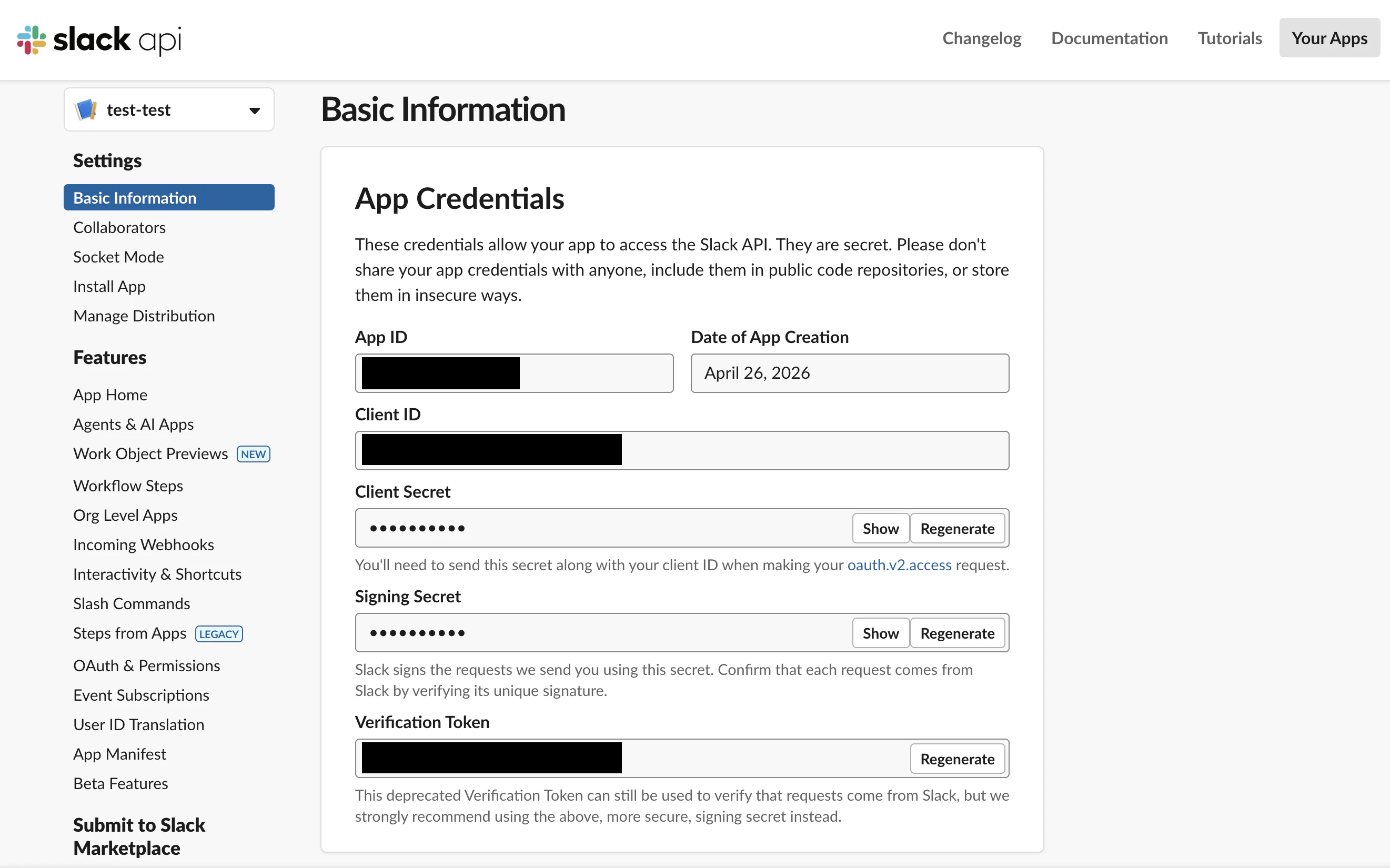Viewport: 1390px width, 868px height.
Task: Go to Interactivity & Shortcuts
Action: (157, 574)
